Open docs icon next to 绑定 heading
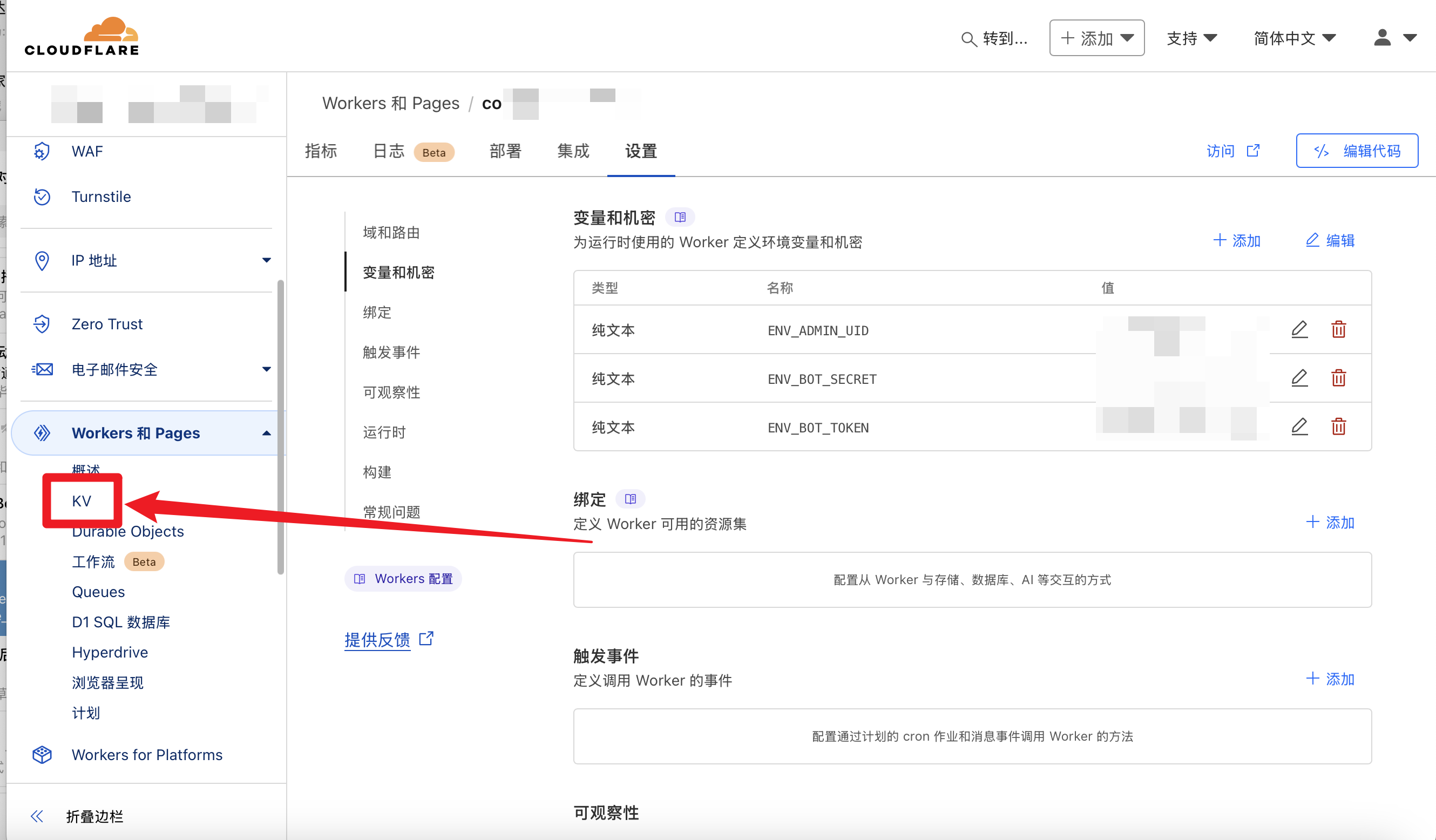The image size is (1436, 840). click(x=630, y=499)
